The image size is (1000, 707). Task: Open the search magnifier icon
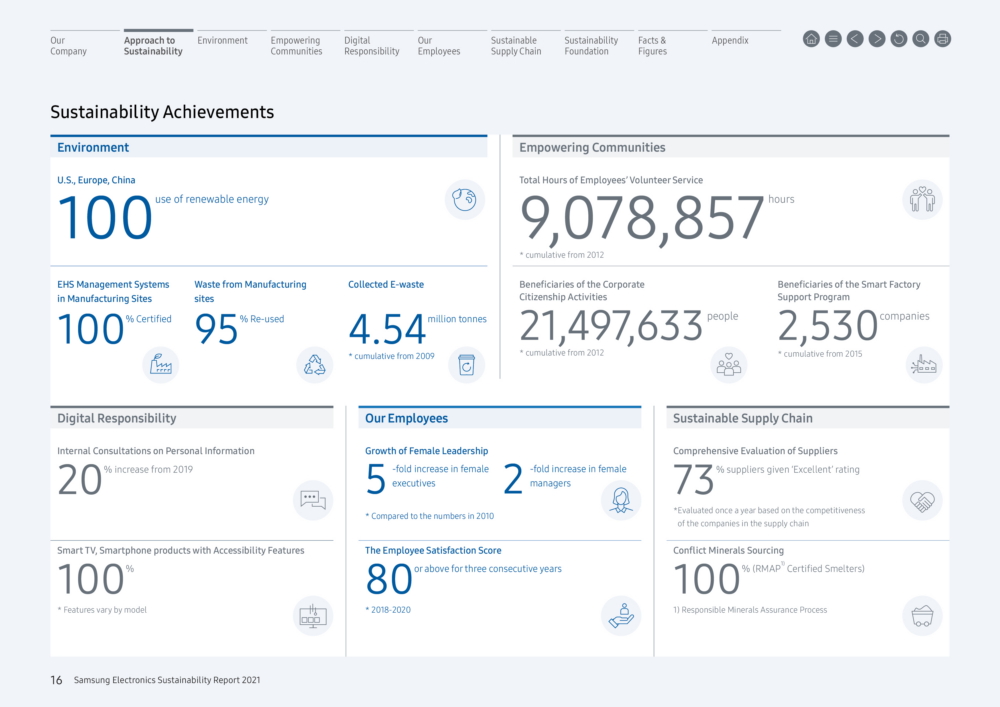click(921, 39)
